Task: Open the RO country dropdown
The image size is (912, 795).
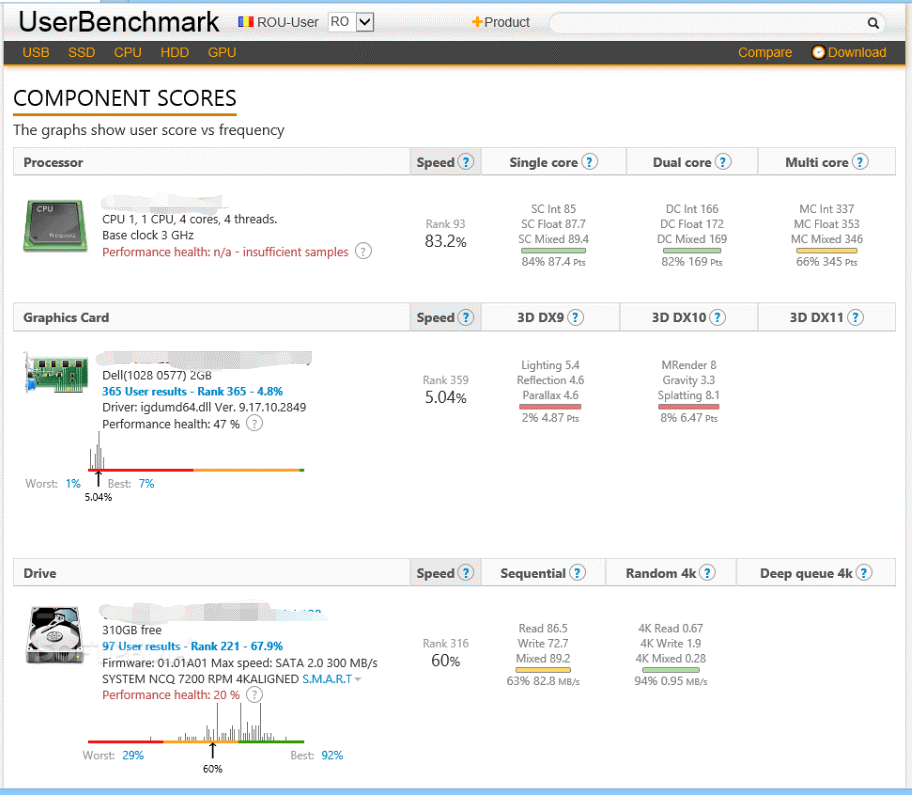Action: tap(351, 22)
